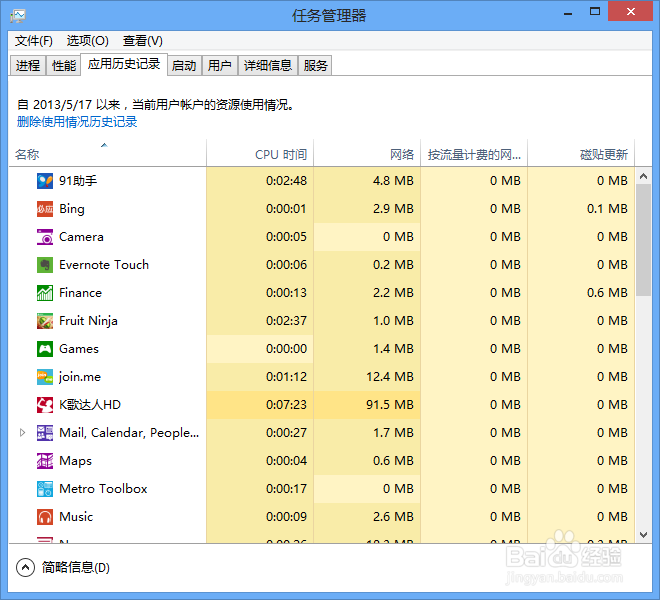The width and height of the screenshot is (660, 600).
Task: Click the 0.6 MB tile update cell
Action: pos(581,293)
